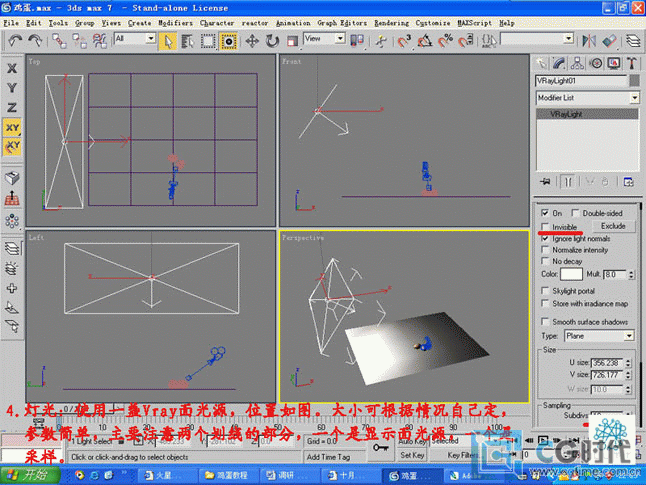Open the Modifiers menu
Screen dimensions: 646x485
coord(176,23)
